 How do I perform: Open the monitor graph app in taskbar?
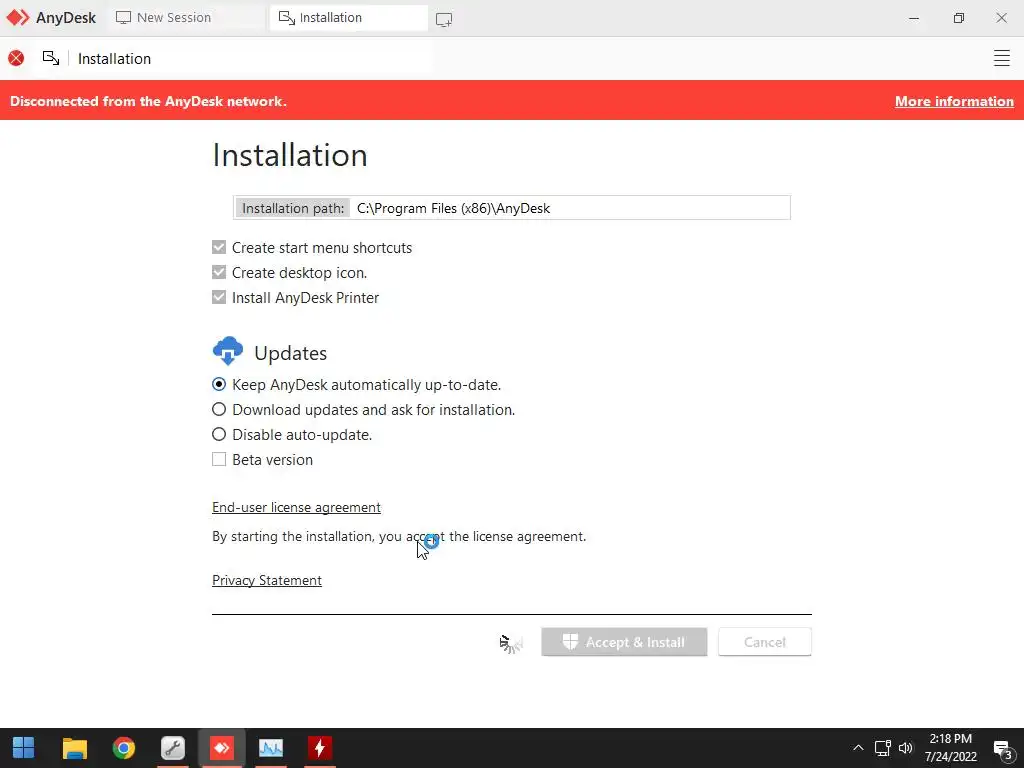271,748
